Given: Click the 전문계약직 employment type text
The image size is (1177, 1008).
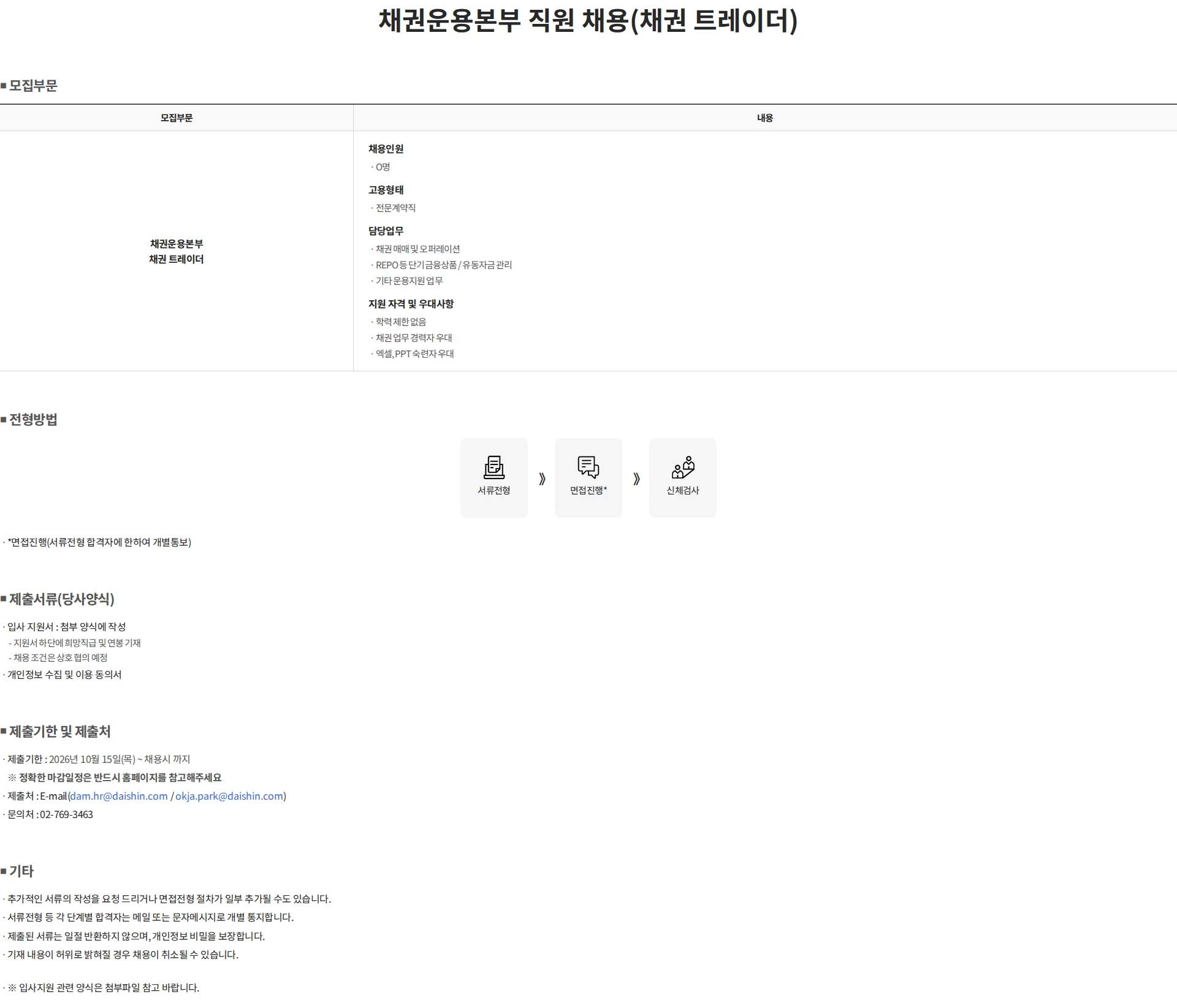Looking at the screenshot, I should pos(395,208).
